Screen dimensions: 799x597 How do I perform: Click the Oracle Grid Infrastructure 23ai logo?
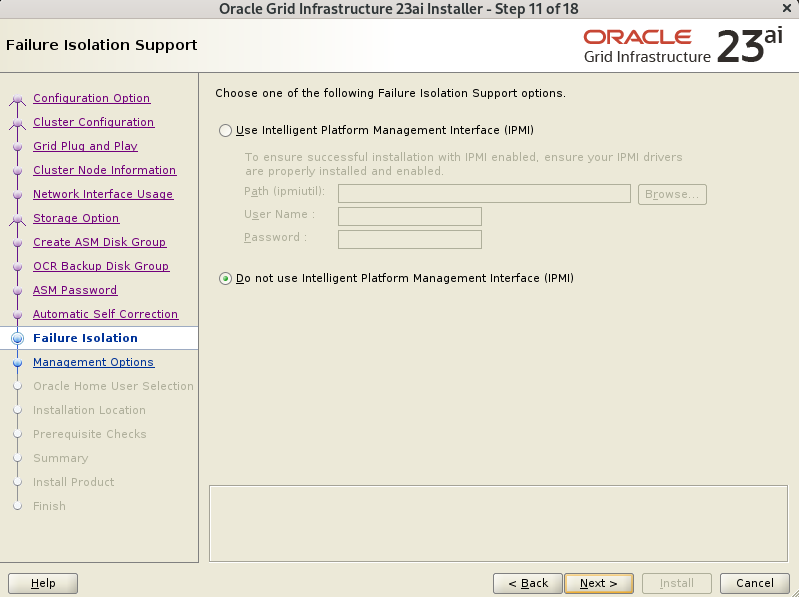[683, 46]
